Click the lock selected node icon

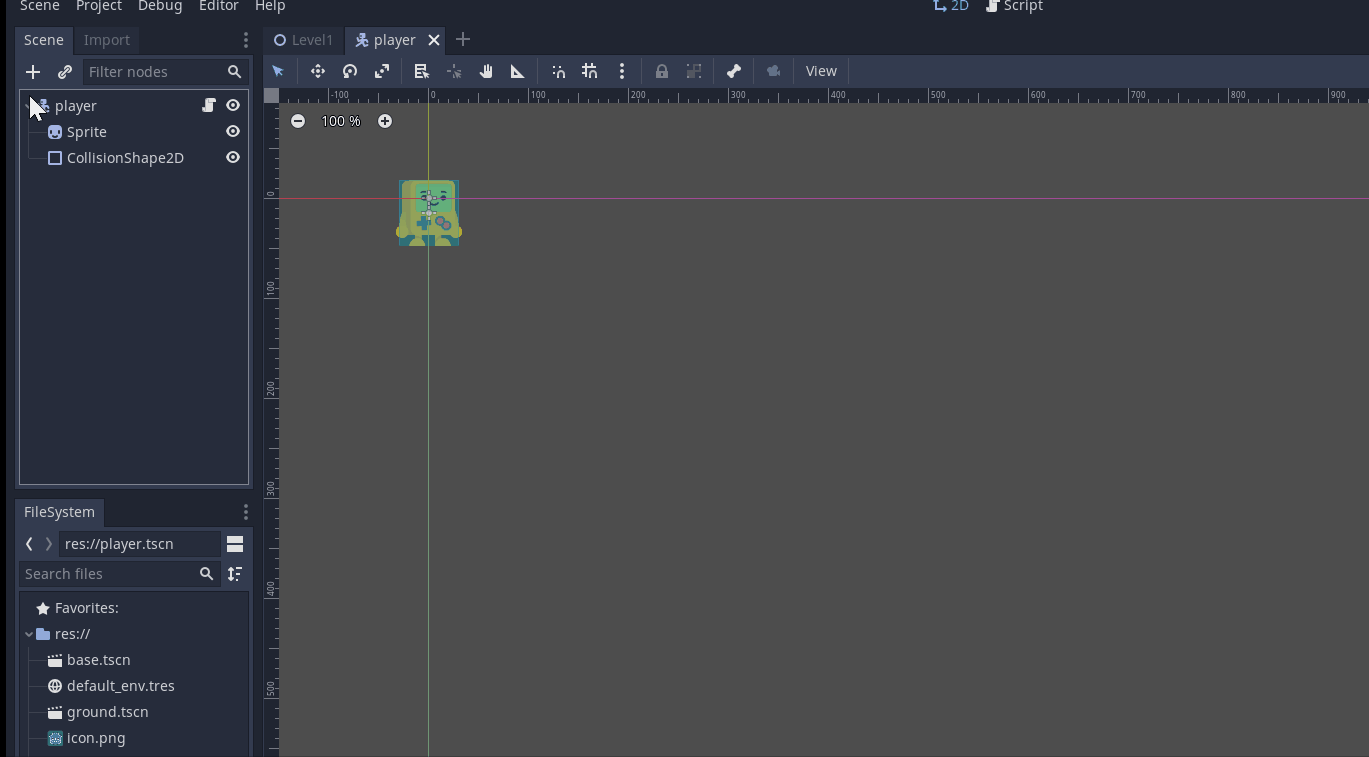coord(662,71)
